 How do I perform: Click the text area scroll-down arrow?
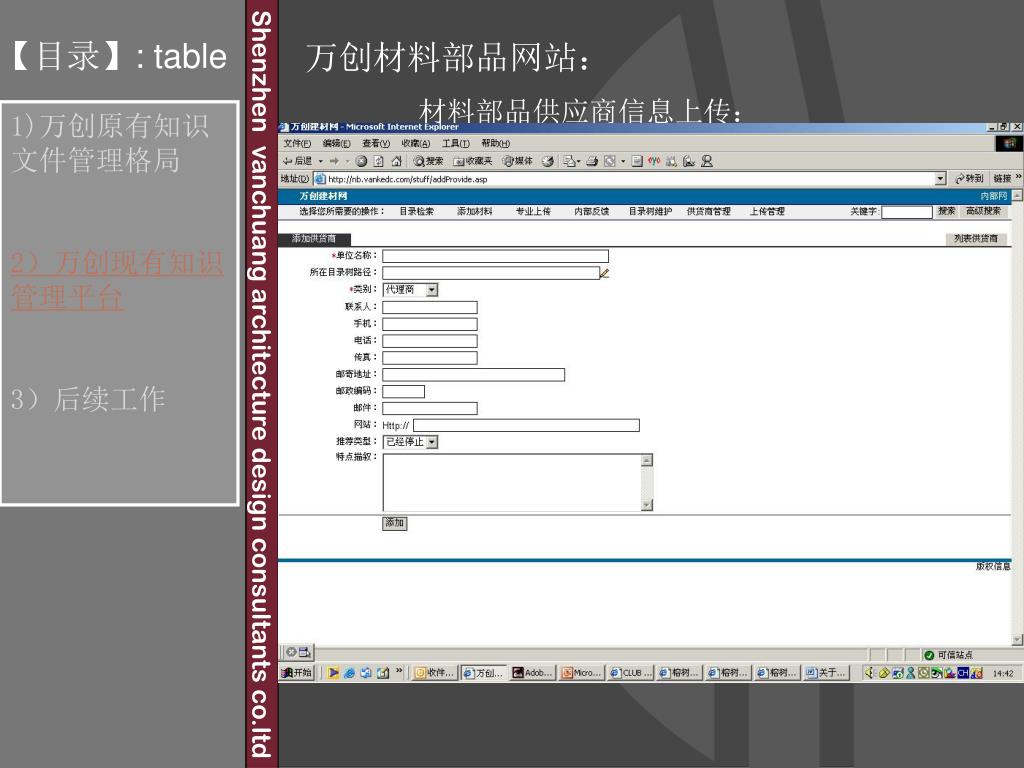pyautogui.click(x=647, y=505)
